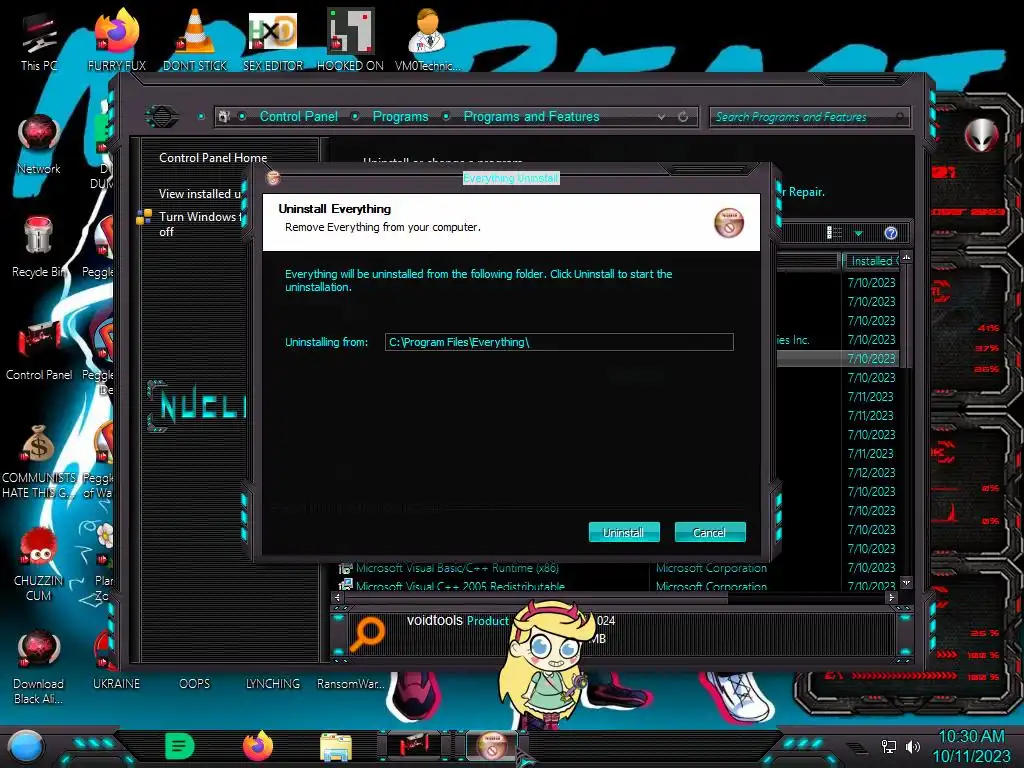Open the OOPS desktop shortcut

click(x=195, y=683)
